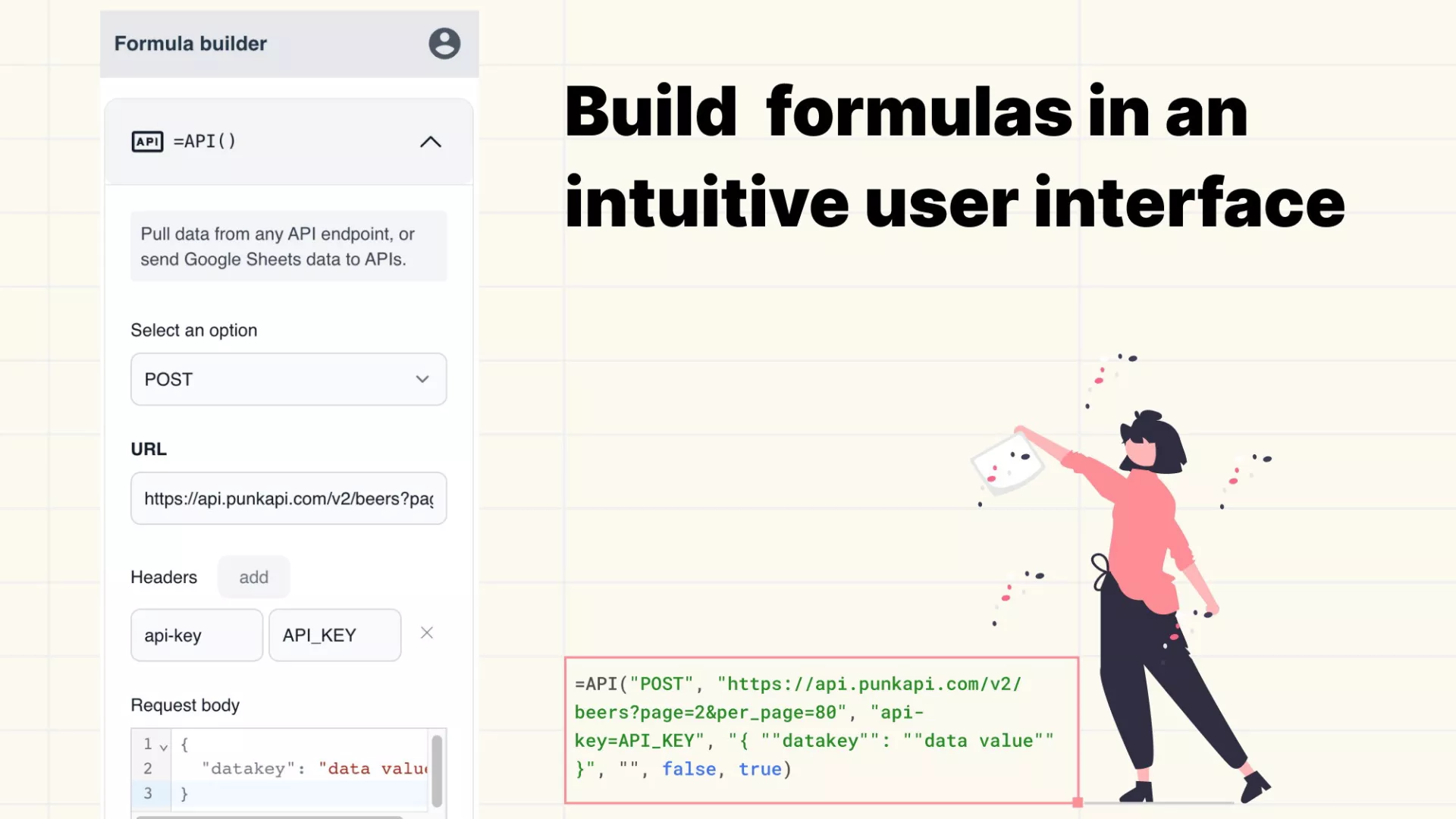Click the API description text box

288,246
